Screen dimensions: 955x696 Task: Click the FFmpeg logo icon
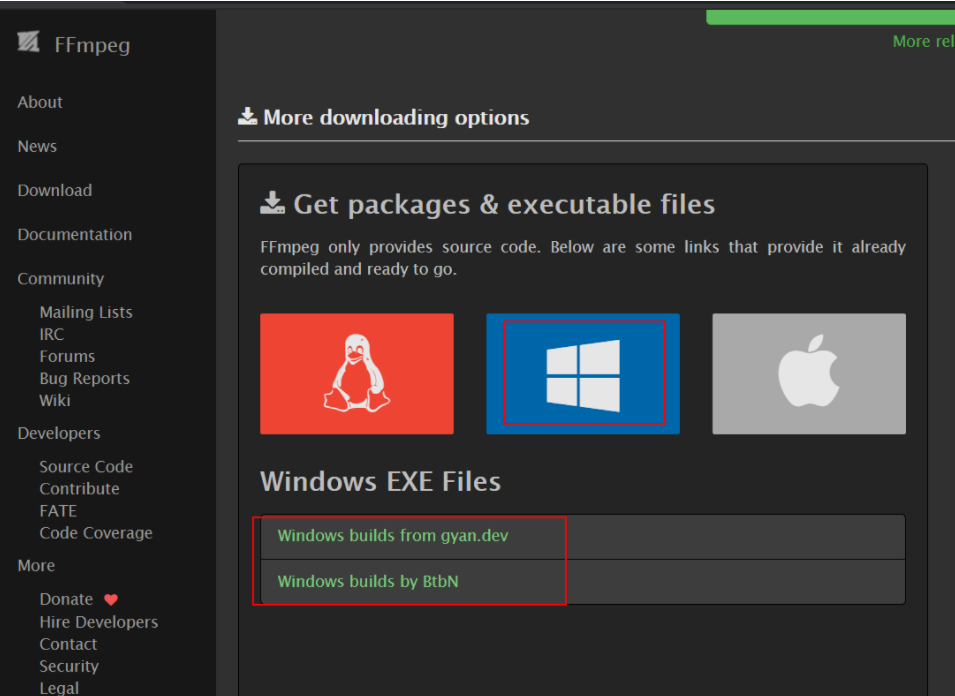coord(28,42)
